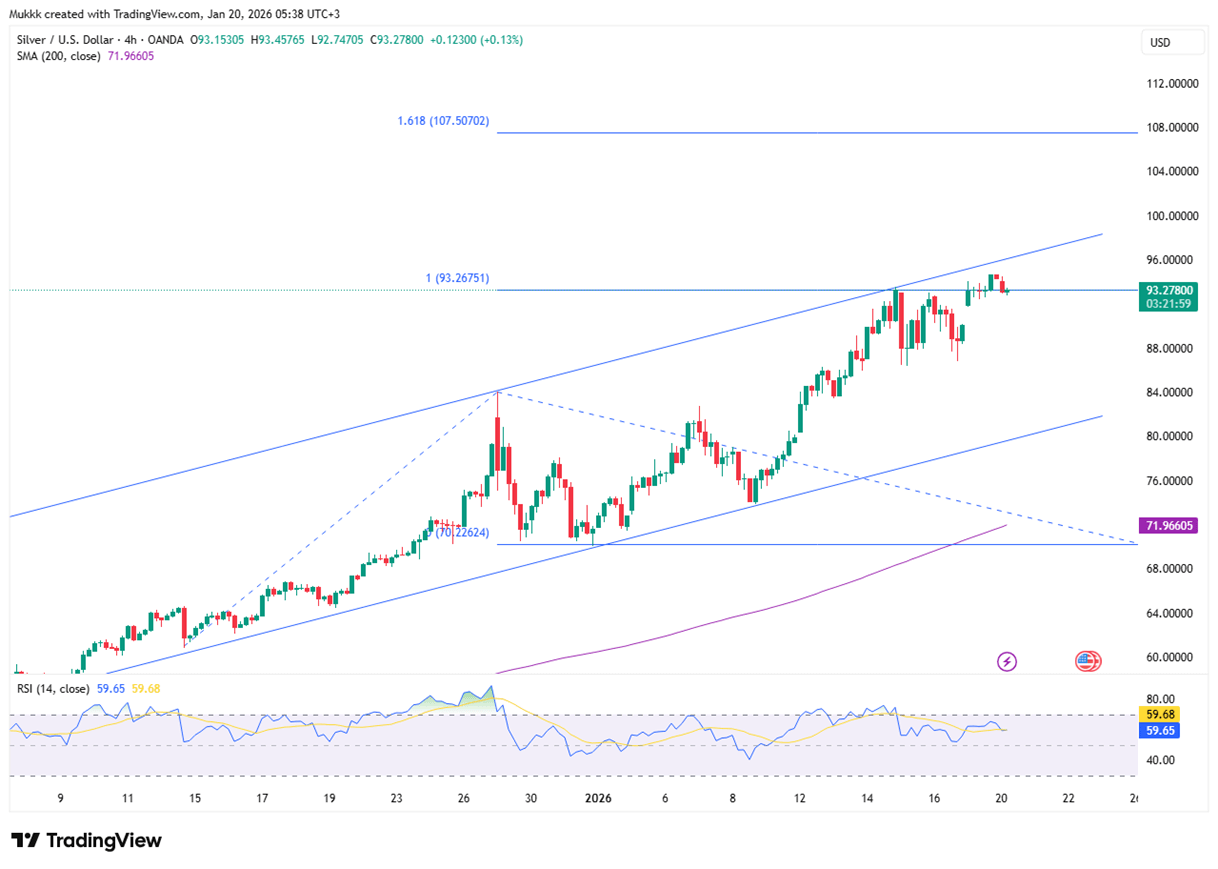Click the blue 59.65 RSI value tag
The image size is (1218, 869).
[1160, 731]
